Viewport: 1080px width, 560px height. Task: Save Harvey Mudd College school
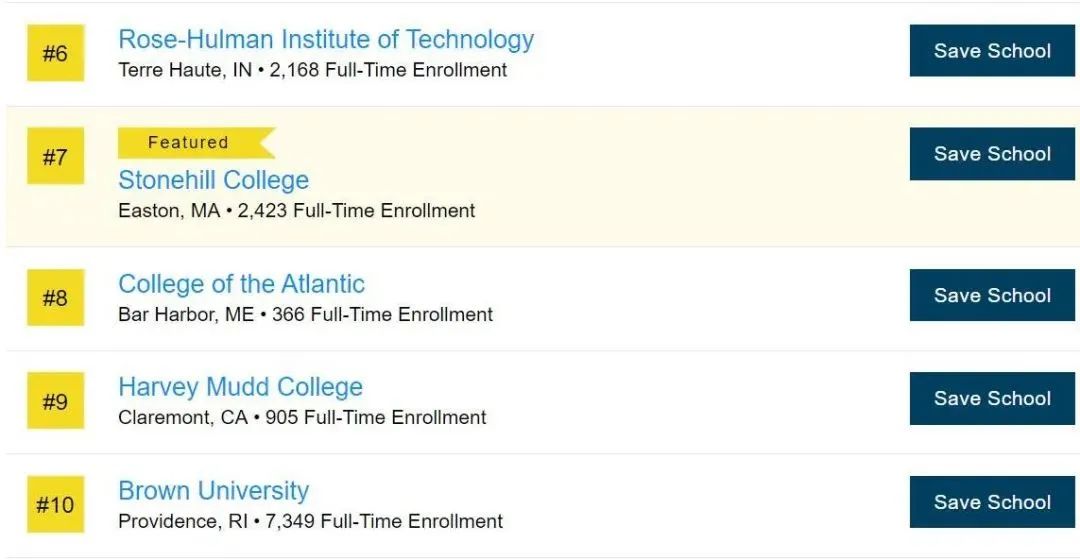992,399
